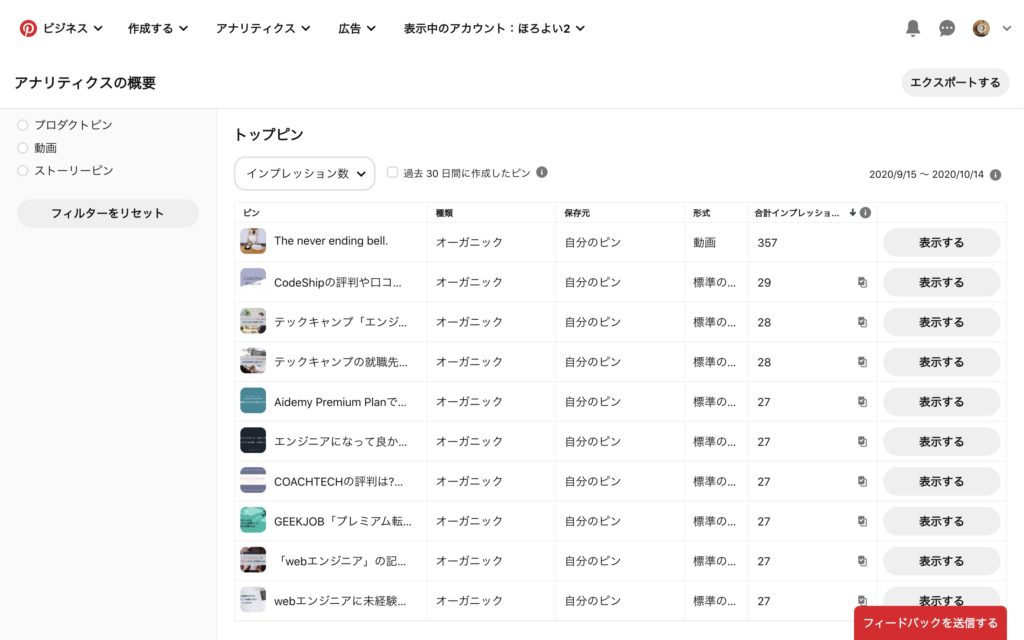Image resolution: width=1024 pixels, height=640 pixels.
Task: Open the COACHTECH pin thumbnail
Action: pyautogui.click(x=253, y=480)
